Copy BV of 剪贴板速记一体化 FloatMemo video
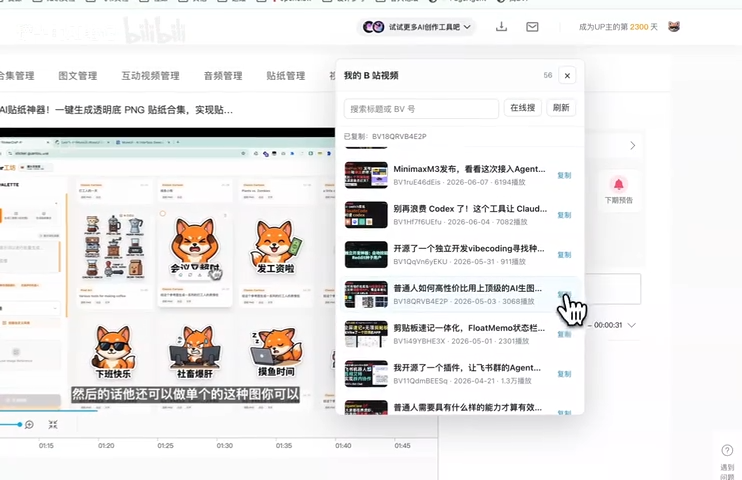 click(564, 334)
